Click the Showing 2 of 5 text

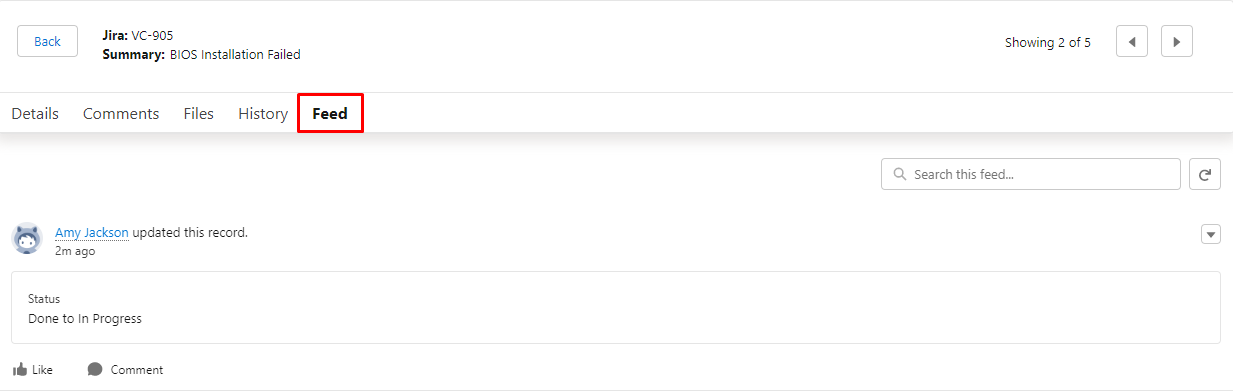(x=1048, y=42)
